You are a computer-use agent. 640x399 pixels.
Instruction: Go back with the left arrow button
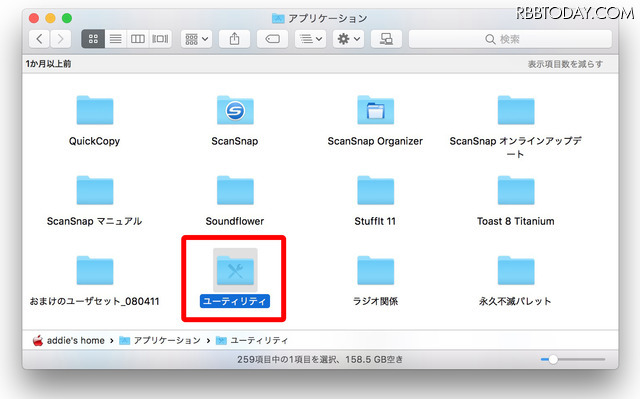[x=40, y=39]
